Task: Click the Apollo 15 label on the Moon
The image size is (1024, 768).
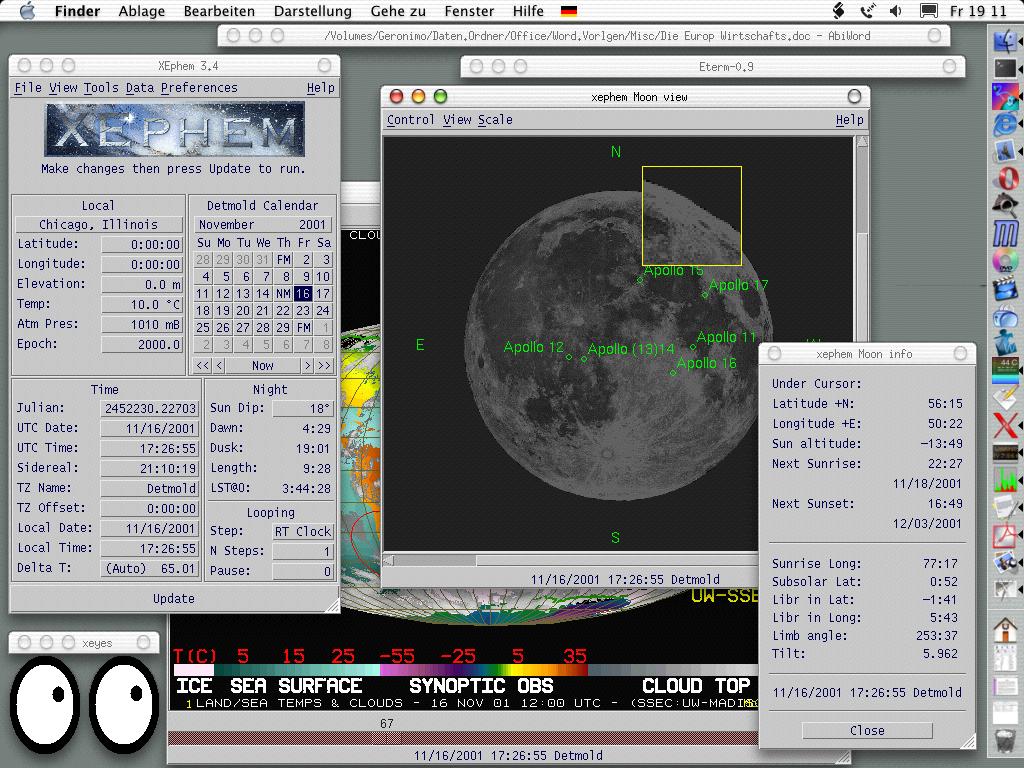Action: coord(673,270)
